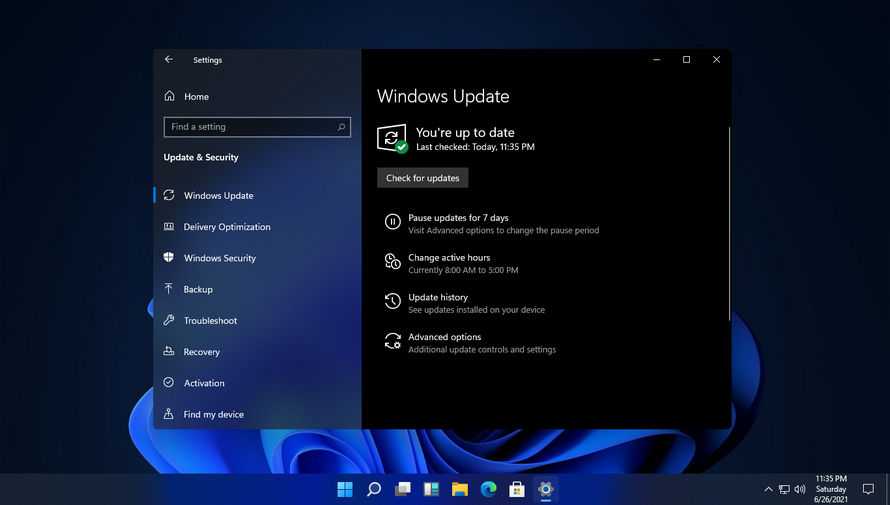Pause updates for 7 days
890x505 pixels.
458,218
